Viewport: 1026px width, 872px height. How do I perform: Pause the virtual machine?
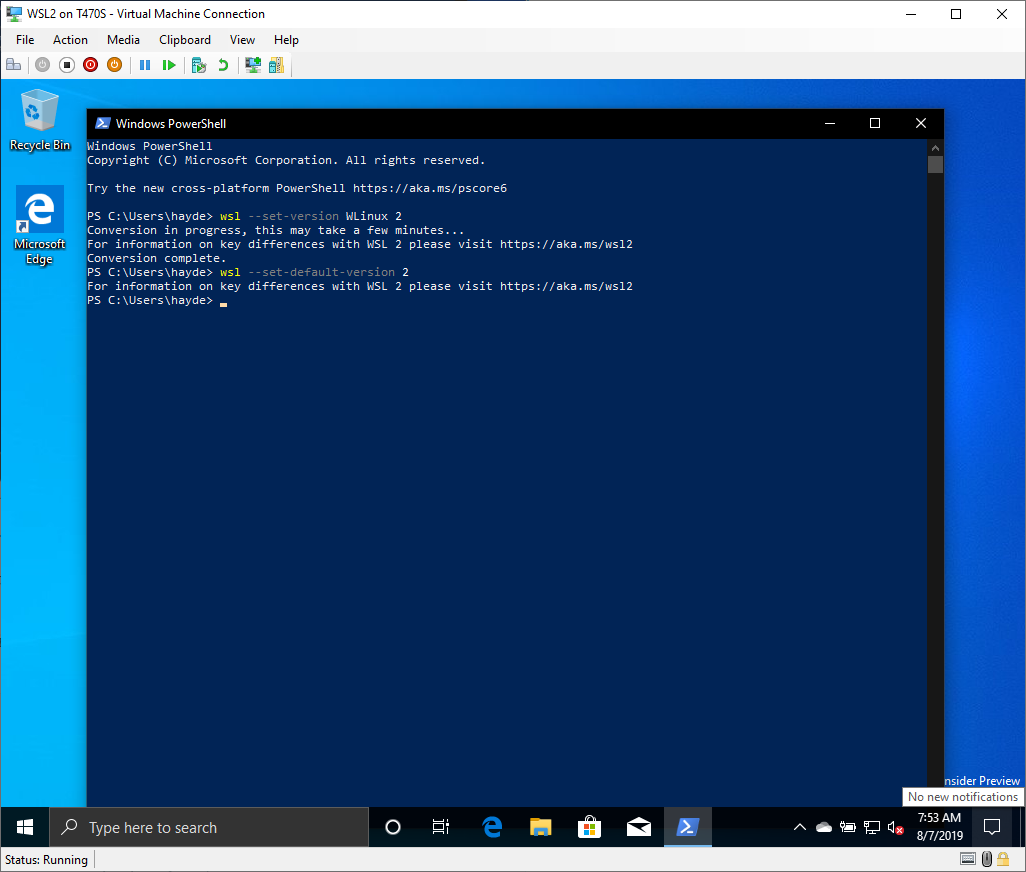click(x=144, y=64)
